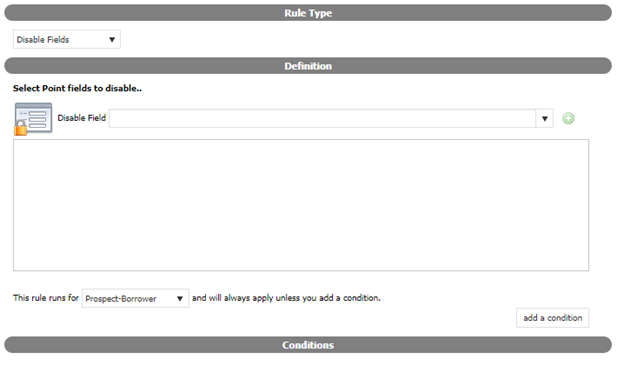Click the empty disabled fields list area
Image resolution: width=624 pixels, height=366 pixels.
(x=301, y=205)
